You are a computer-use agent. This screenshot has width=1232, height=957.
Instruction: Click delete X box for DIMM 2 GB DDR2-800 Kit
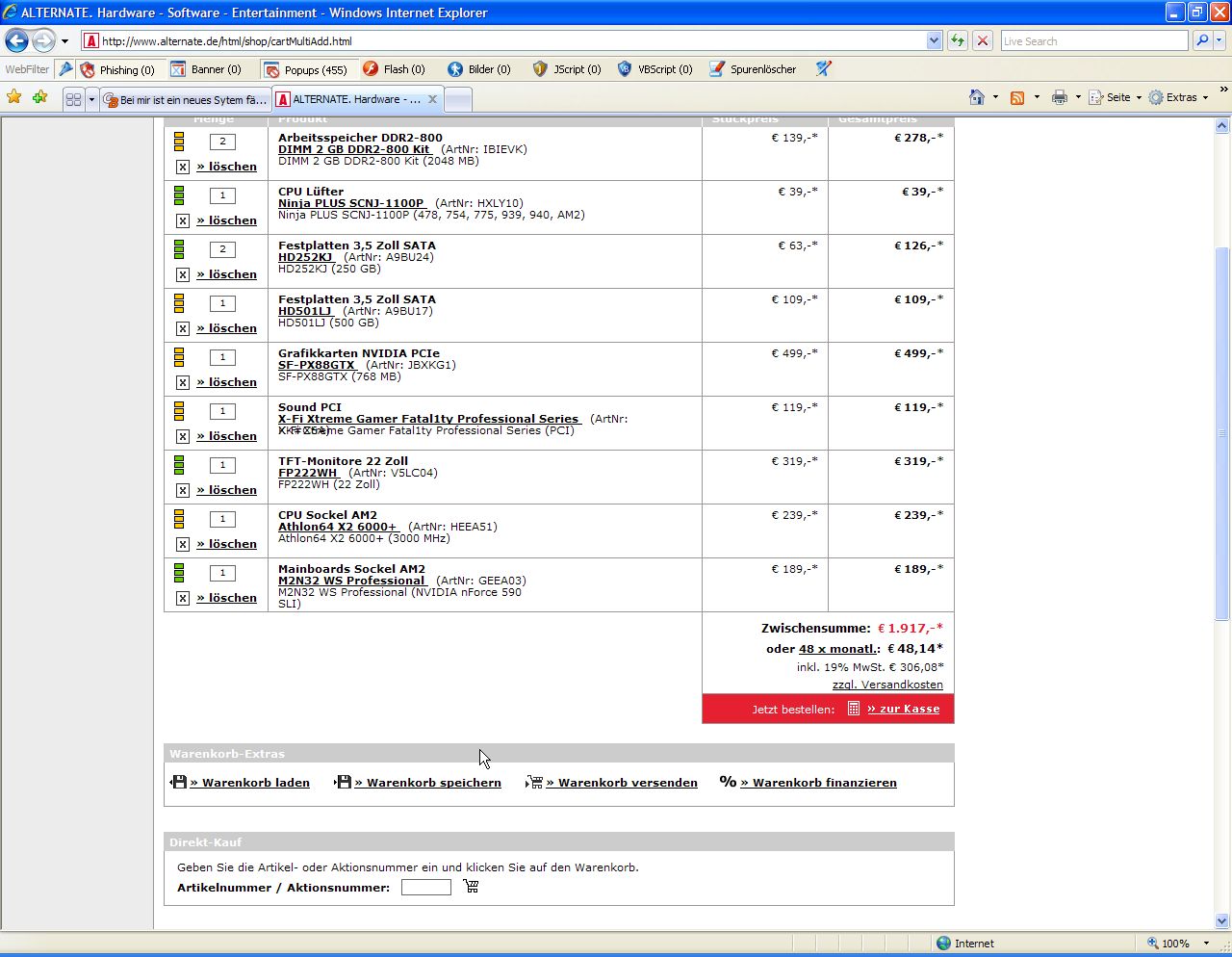(183, 167)
